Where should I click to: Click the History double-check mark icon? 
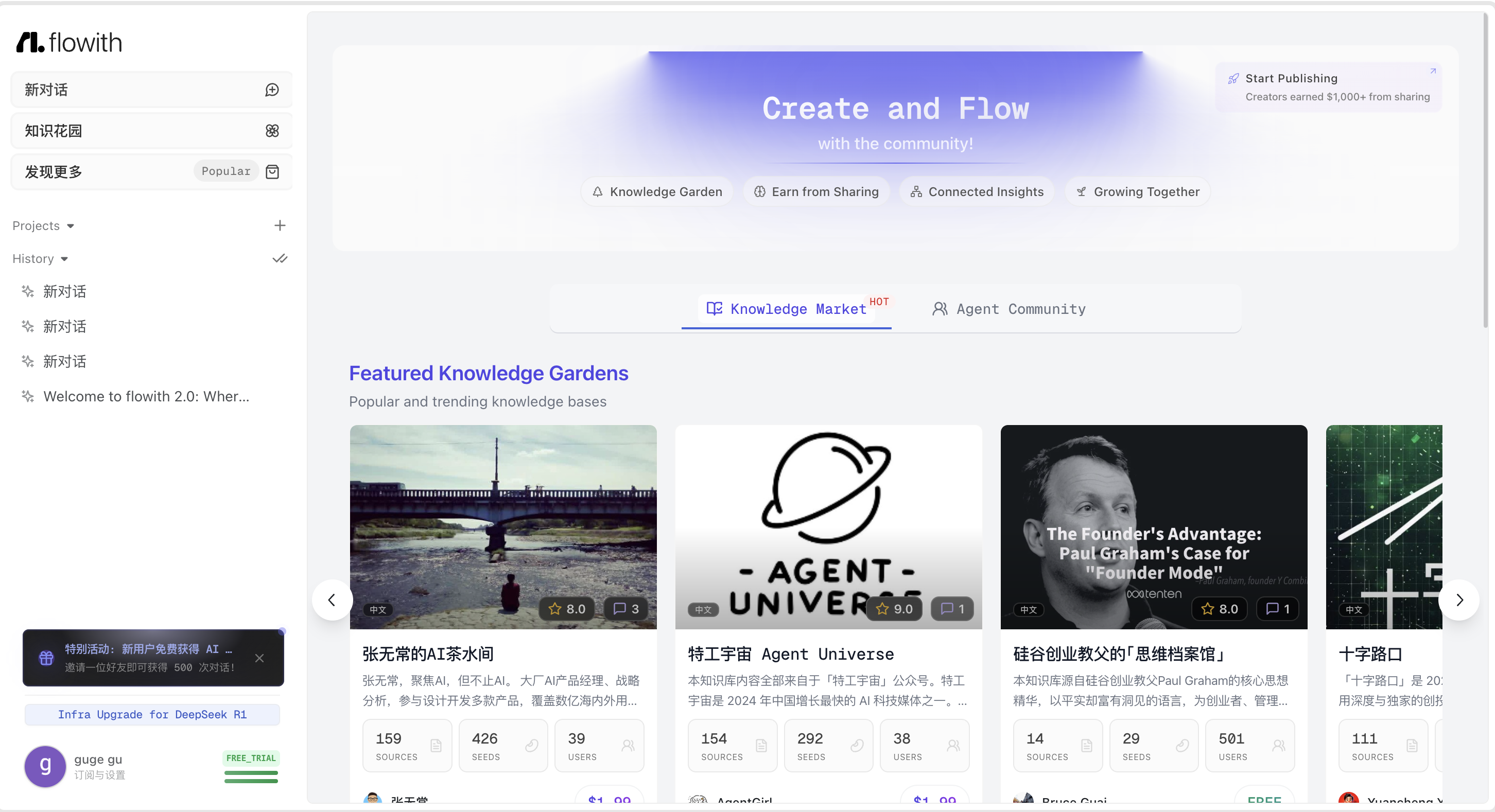(280, 259)
